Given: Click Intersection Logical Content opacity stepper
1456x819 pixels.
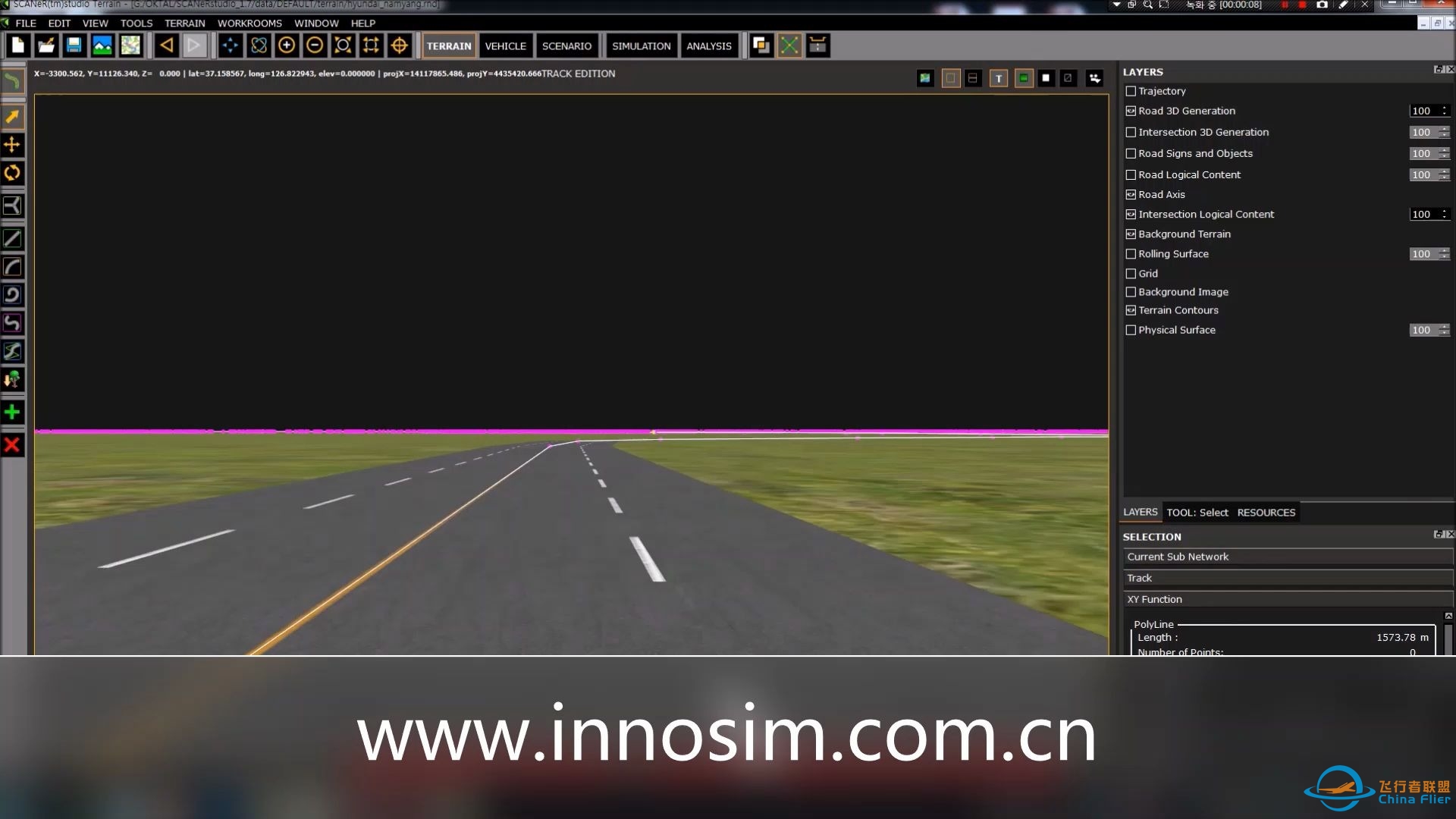Looking at the screenshot, I should click(x=1445, y=214).
